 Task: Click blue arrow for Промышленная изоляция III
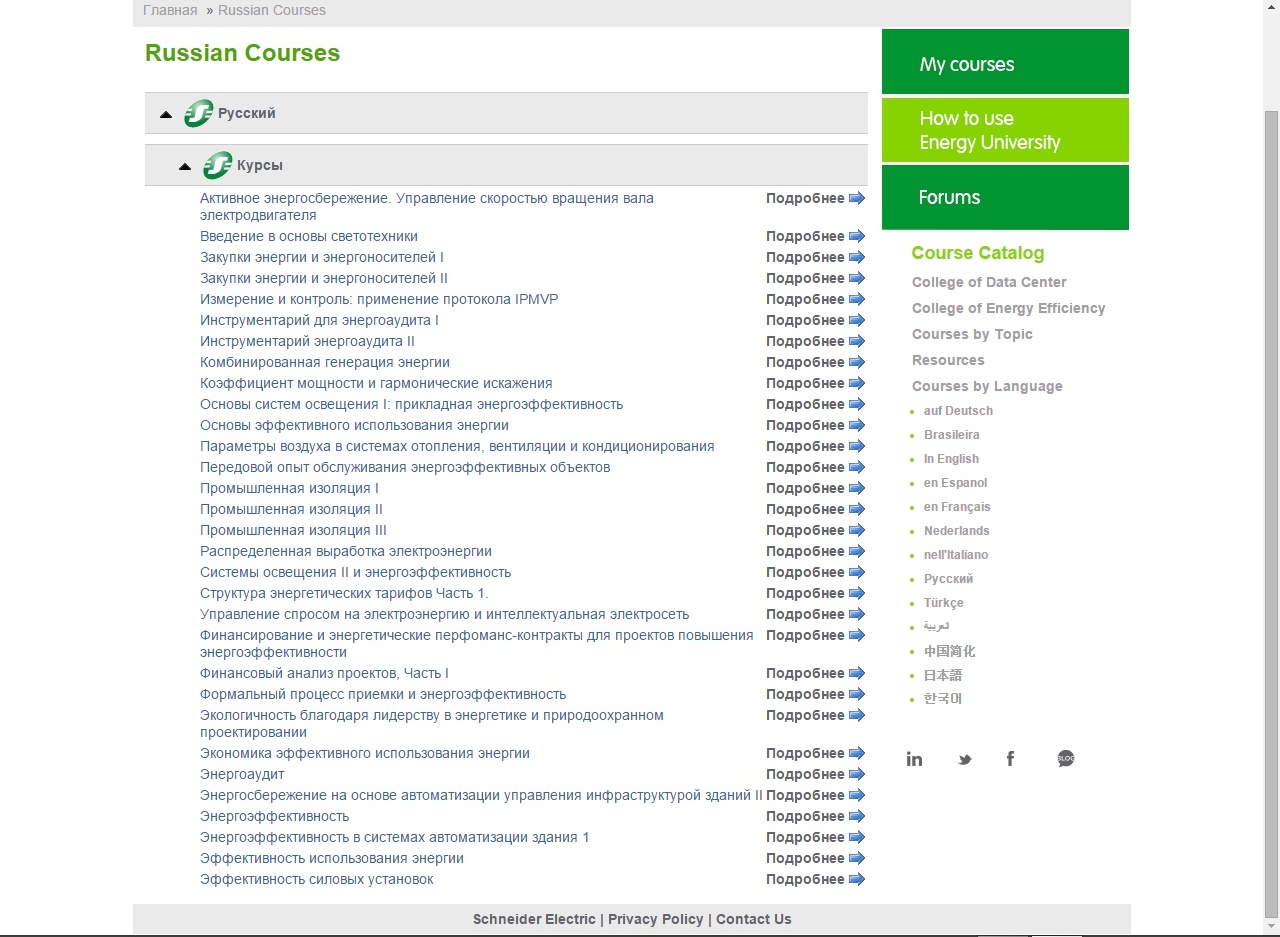[x=857, y=530]
